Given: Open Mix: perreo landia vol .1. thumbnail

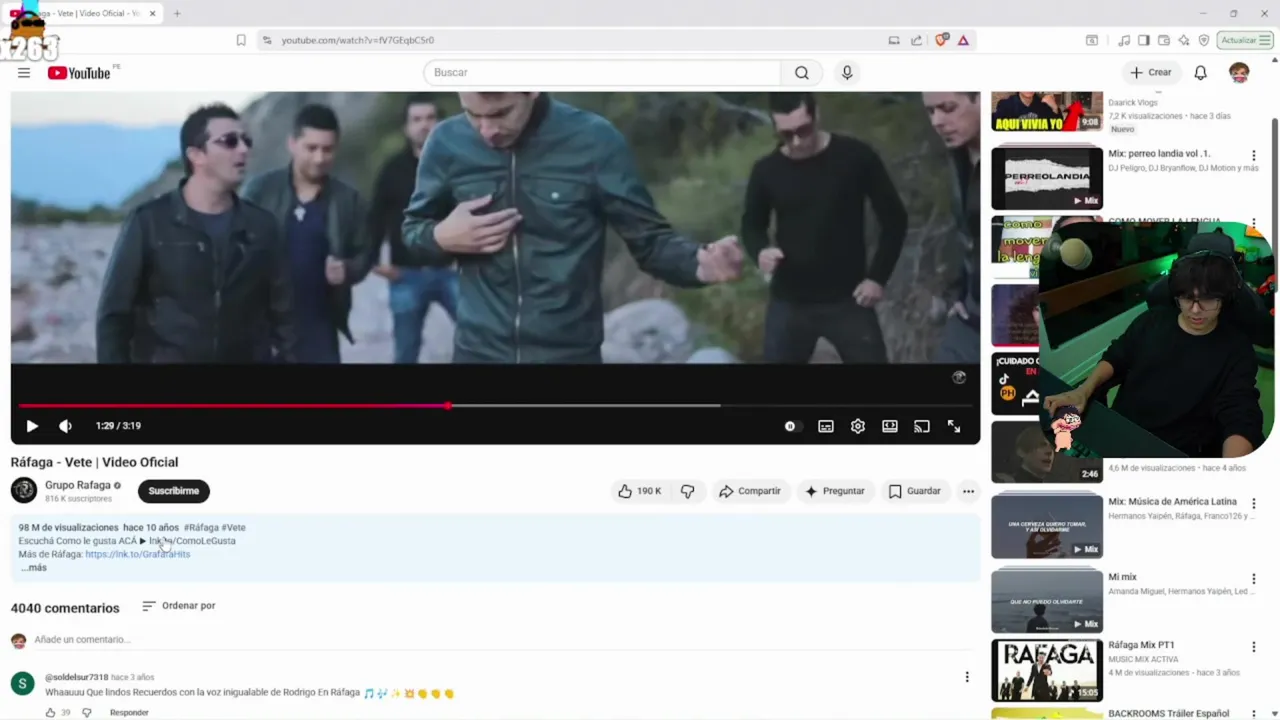Looking at the screenshot, I should click(1047, 178).
